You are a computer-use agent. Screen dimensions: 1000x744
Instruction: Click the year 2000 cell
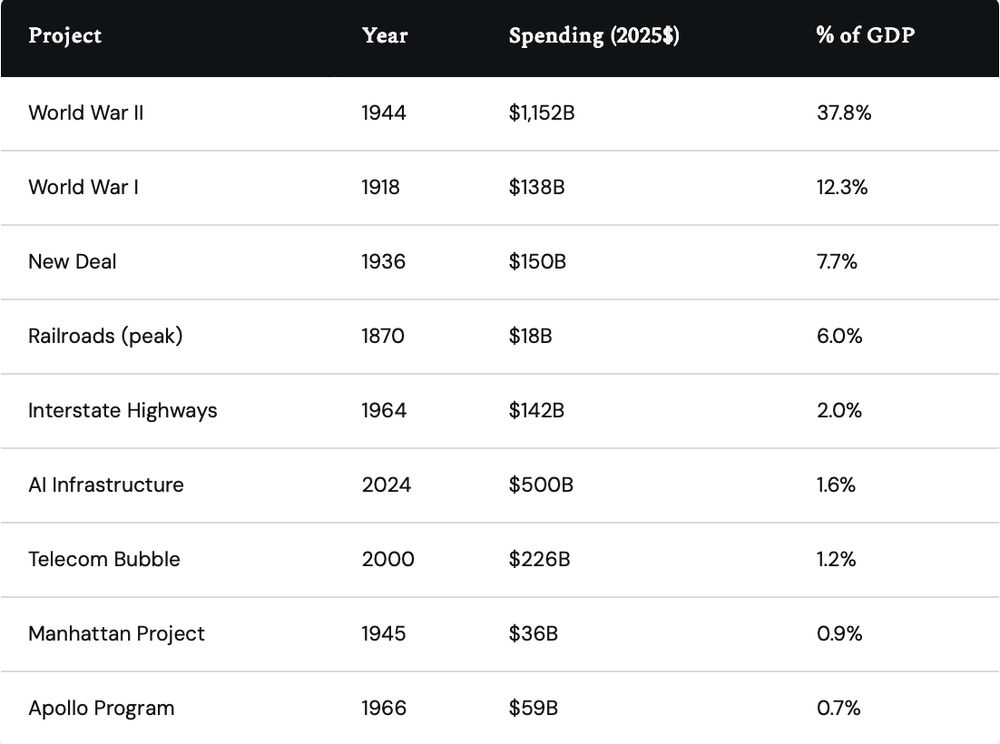tap(388, 559)
